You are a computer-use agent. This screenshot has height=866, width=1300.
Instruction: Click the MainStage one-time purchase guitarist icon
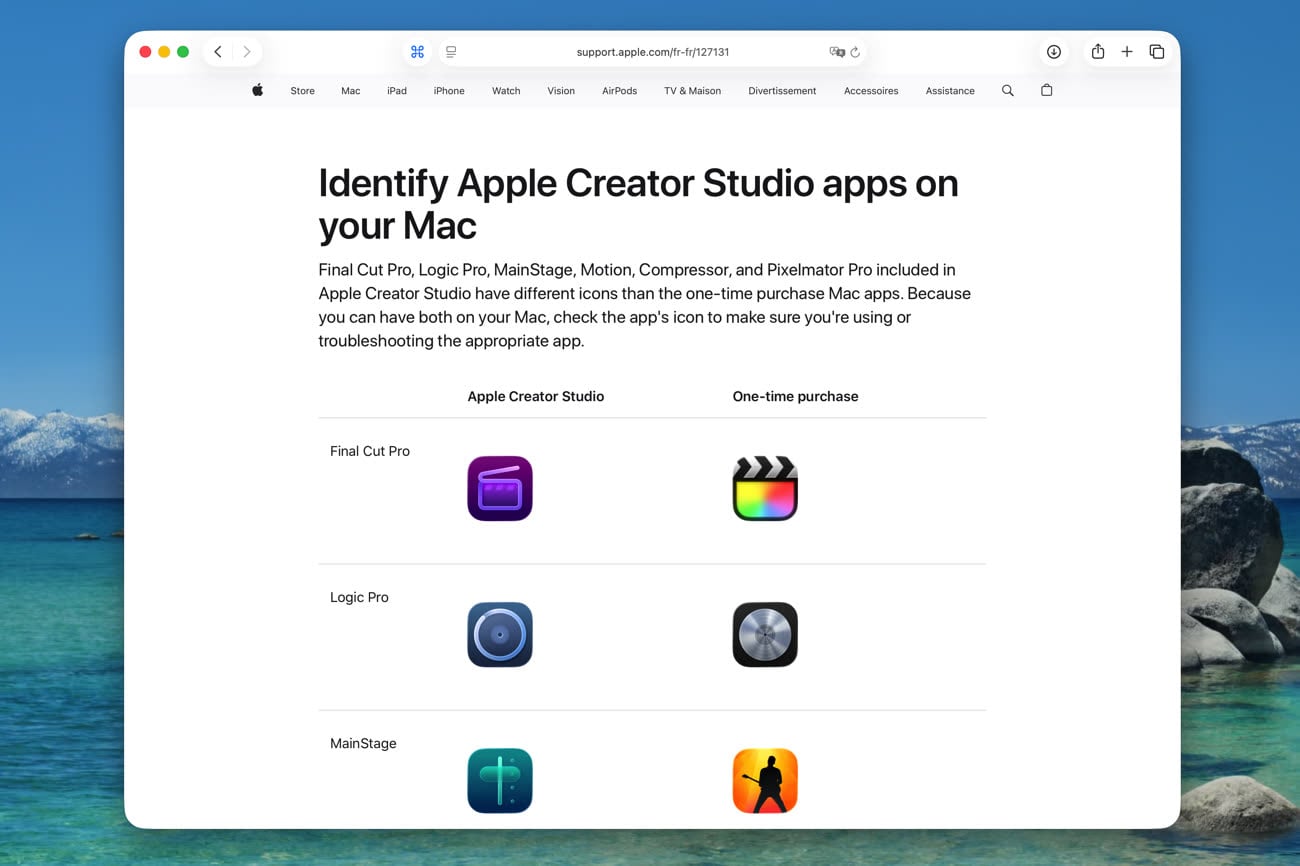point(765,781)
